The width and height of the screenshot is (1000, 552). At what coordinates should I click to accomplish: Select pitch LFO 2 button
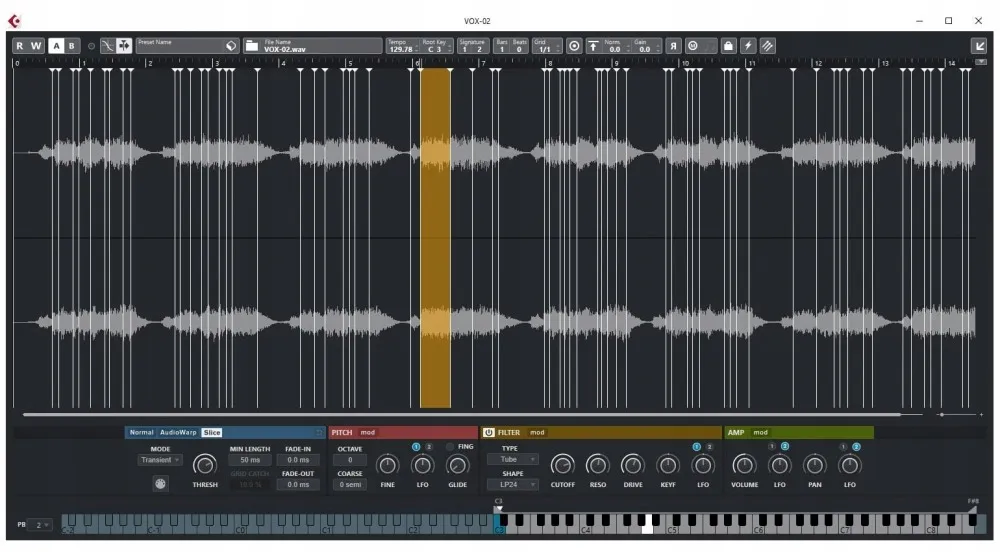[429, 447]
